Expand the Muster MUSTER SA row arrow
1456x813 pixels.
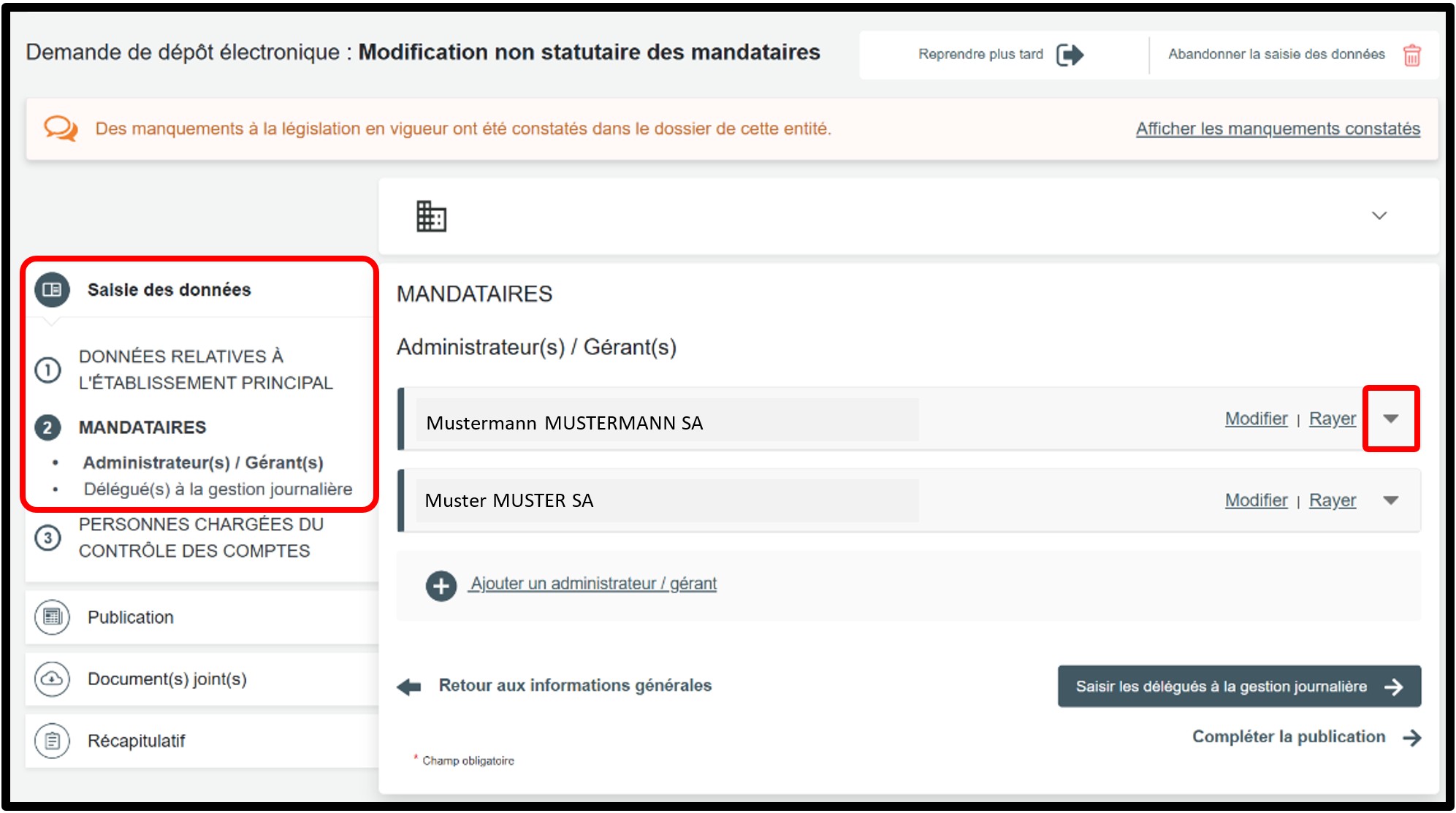coord(1390,500)
